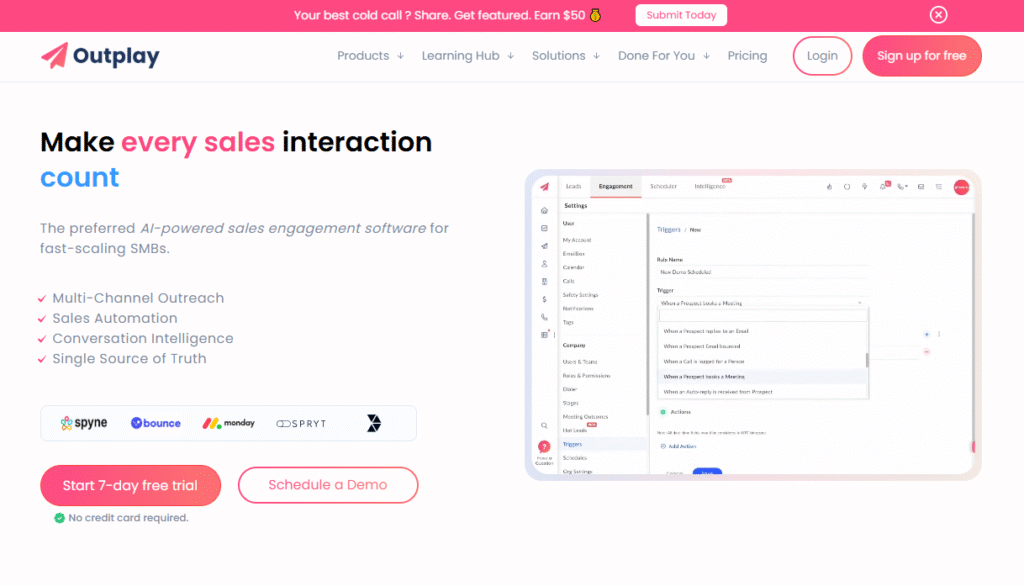
Task: Open the paper plane Sequences icon in app sidebar
Action: (544, 246)
